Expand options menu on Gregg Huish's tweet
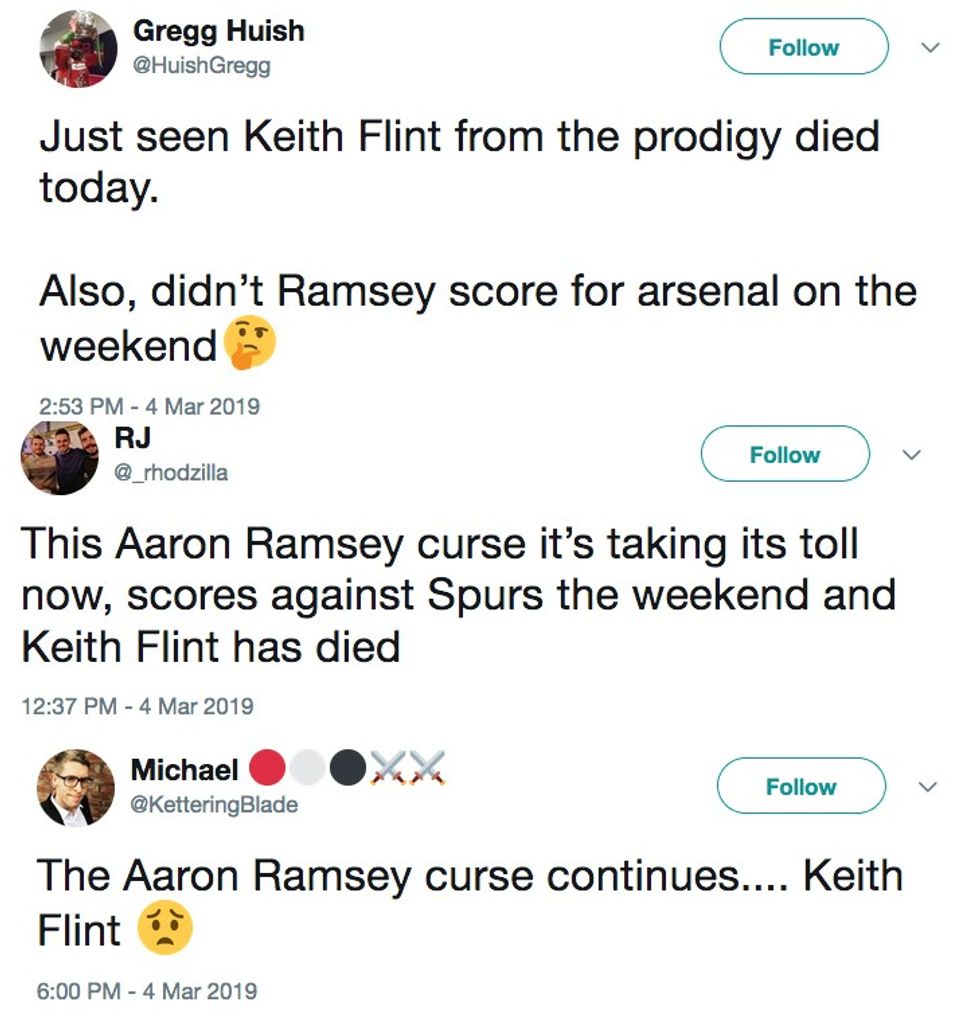 point(930,47)
